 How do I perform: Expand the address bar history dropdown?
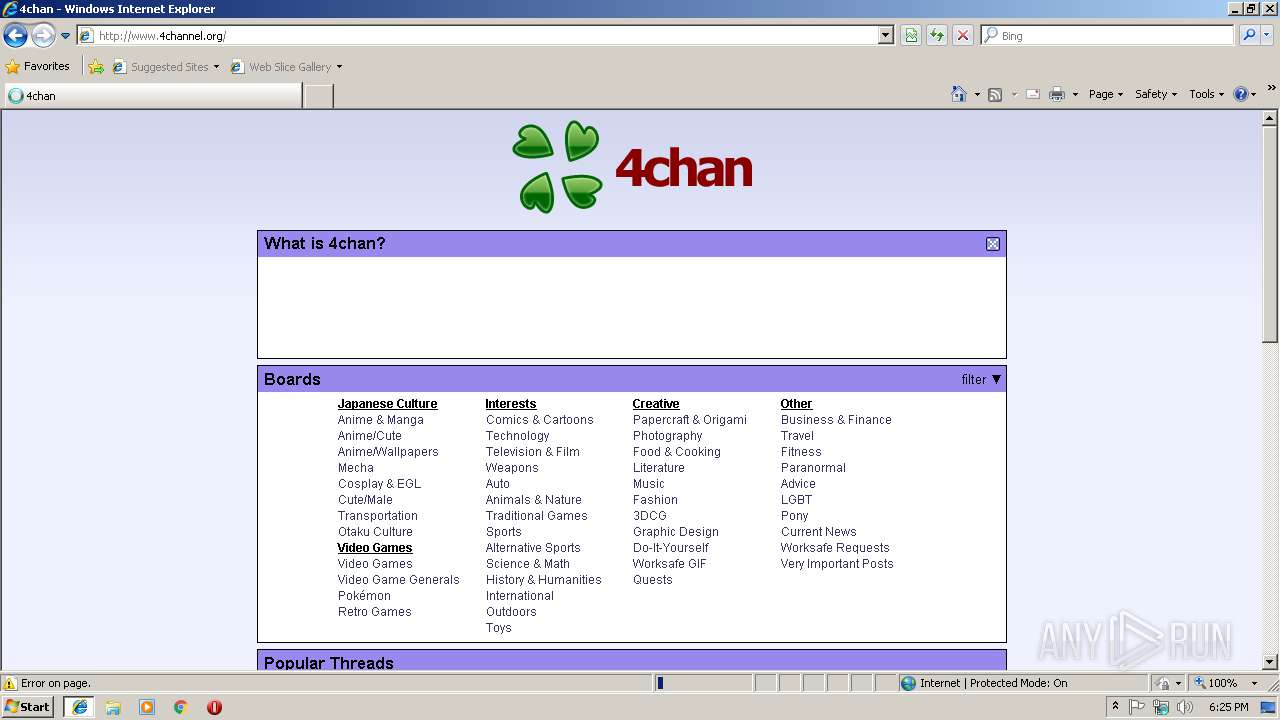pyautogui.click(x=886, y=35)
